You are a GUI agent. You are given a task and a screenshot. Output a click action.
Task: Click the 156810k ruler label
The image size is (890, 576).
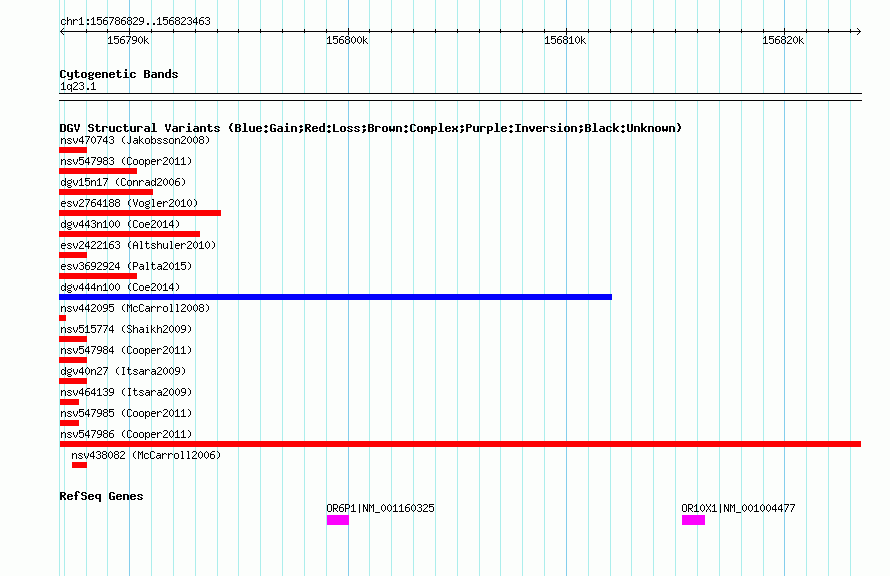click(565, 40)
